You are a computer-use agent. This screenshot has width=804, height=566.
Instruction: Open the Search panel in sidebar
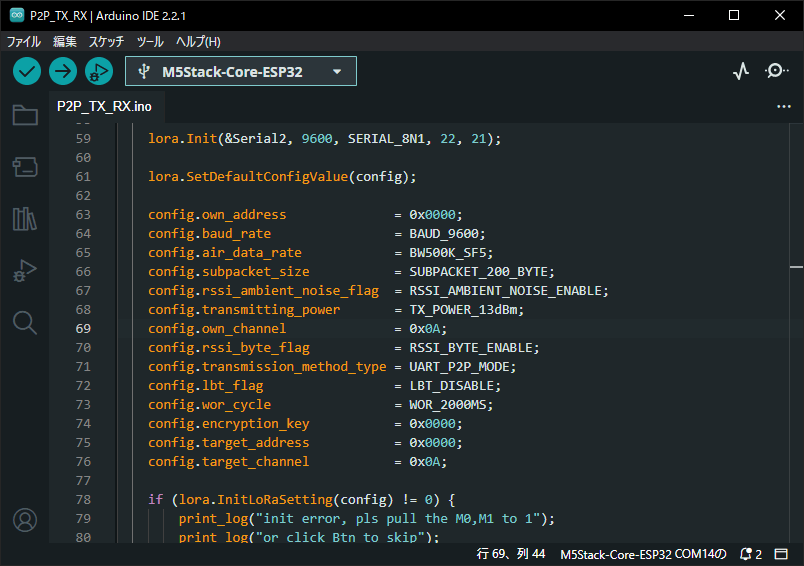pos(25,323)
